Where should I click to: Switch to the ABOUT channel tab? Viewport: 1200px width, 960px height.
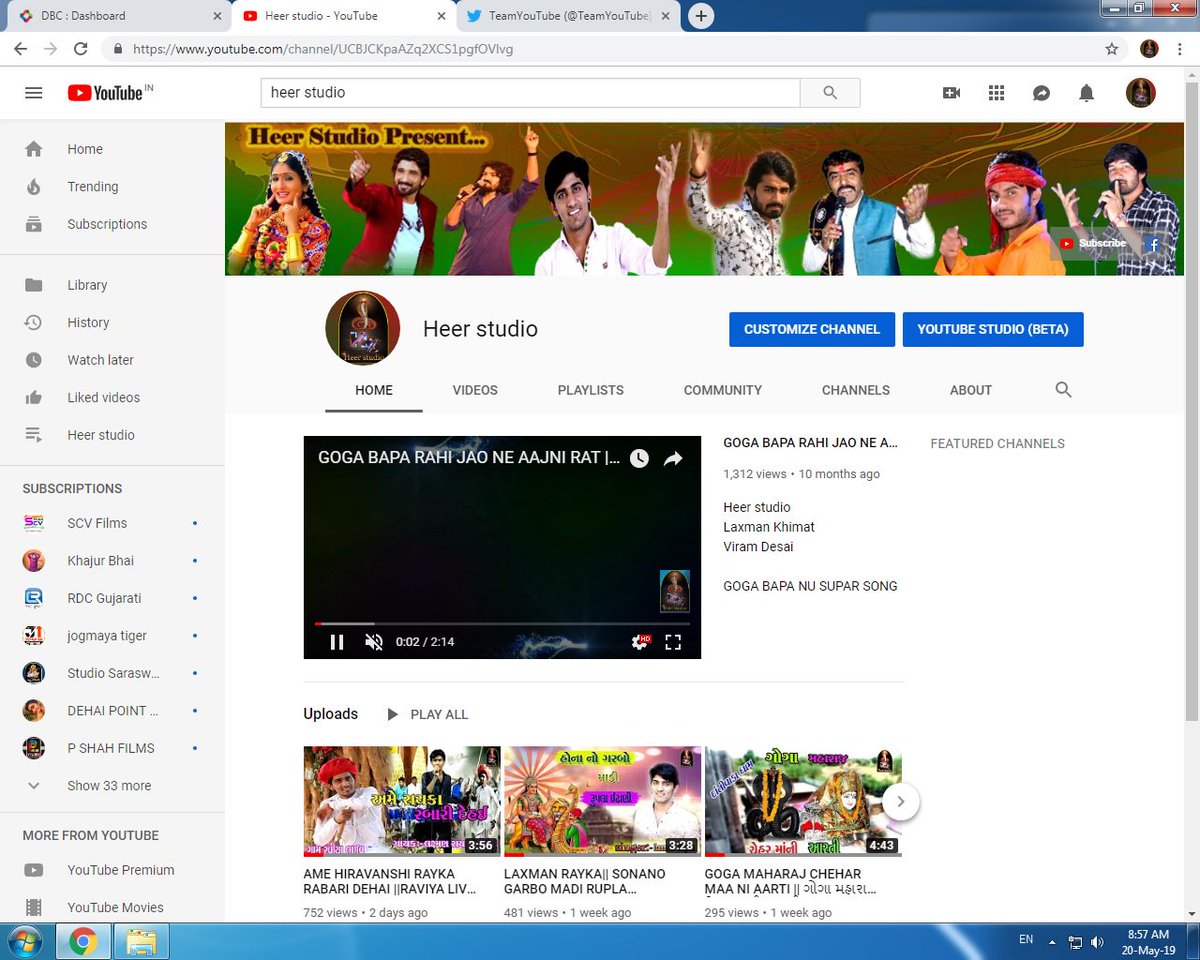click(x=971, y=390)
